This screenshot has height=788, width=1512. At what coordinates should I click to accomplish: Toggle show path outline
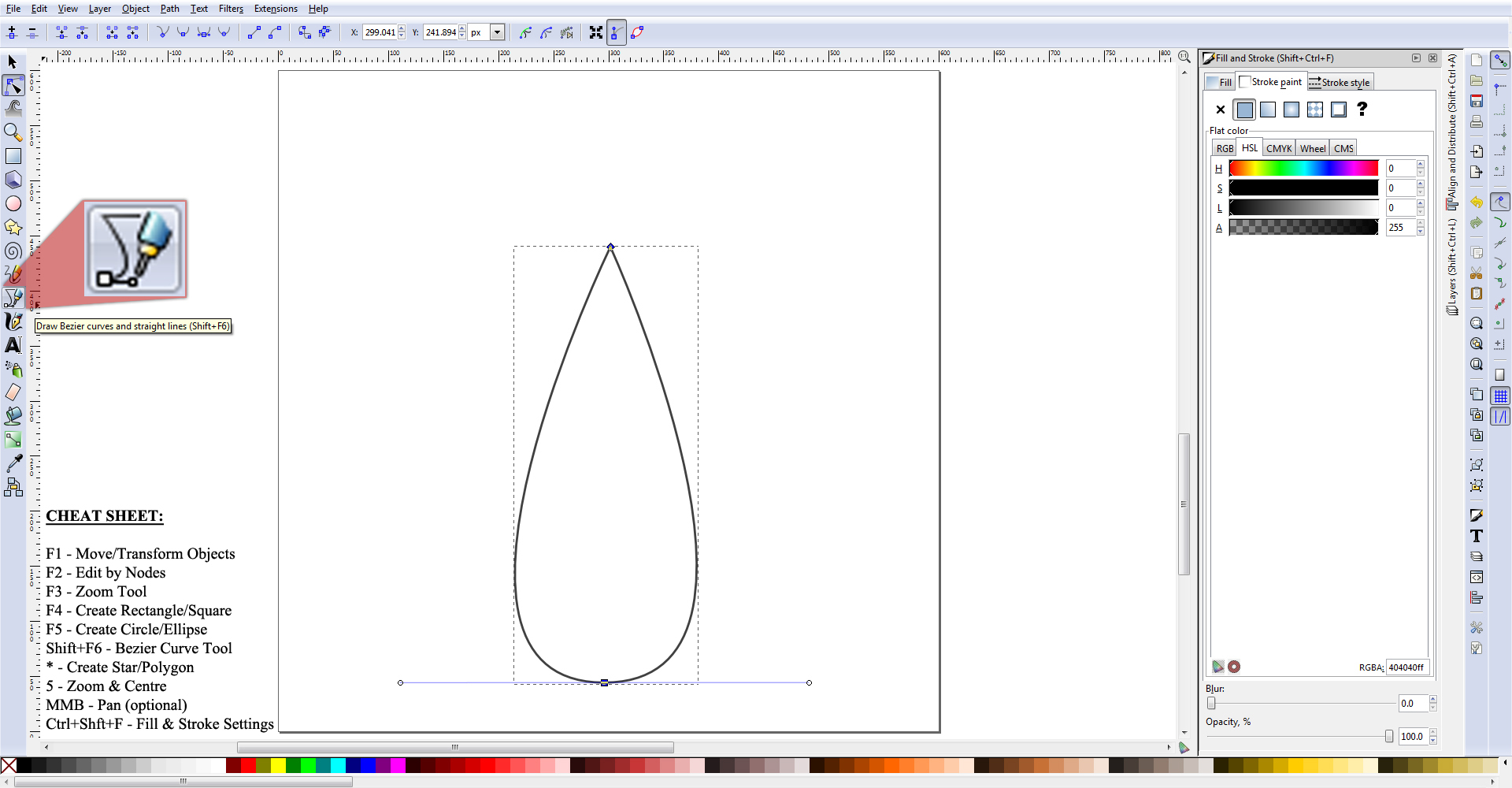pyautogui.click(x=637, y=32)
